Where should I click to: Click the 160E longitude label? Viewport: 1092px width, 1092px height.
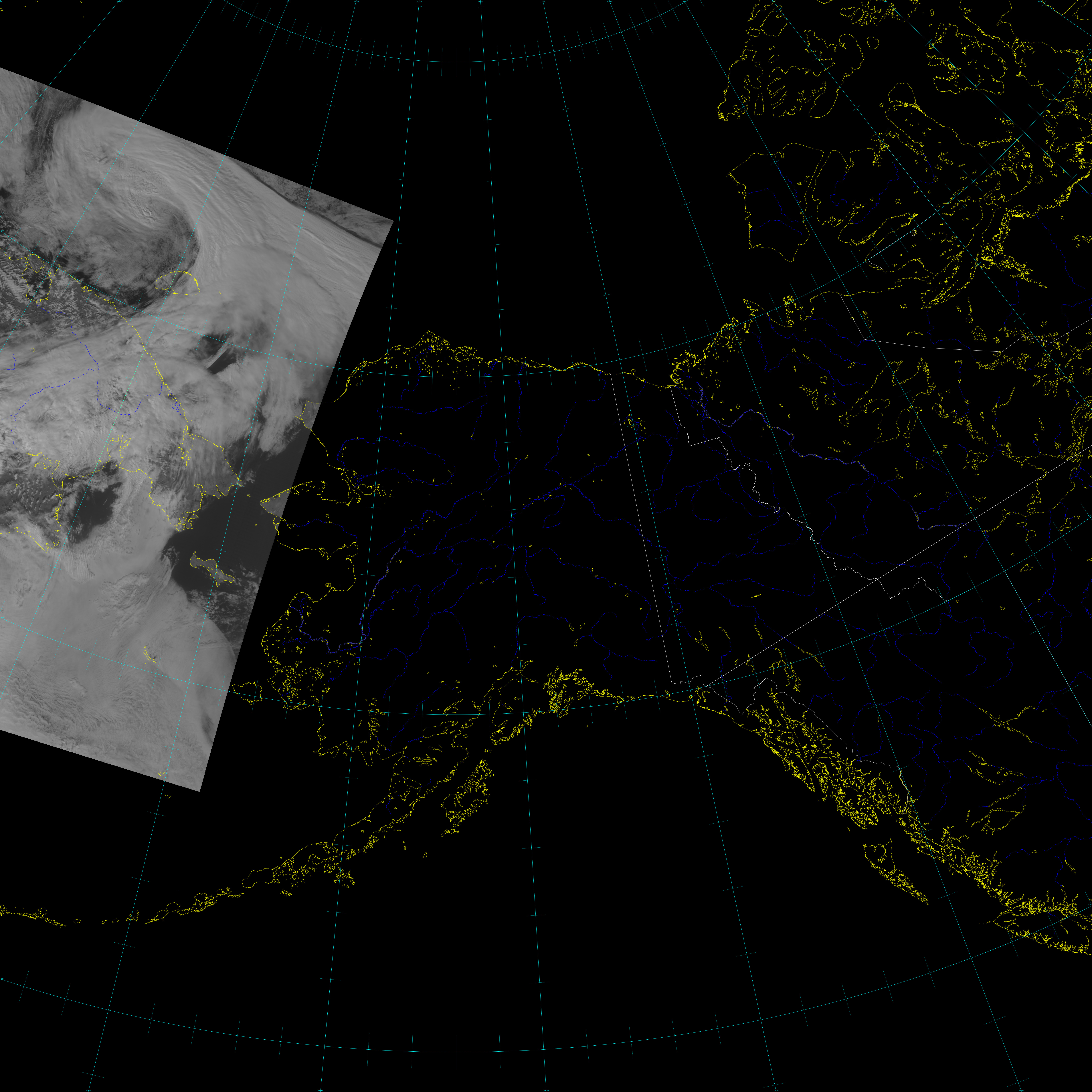(x=119, y=2)
